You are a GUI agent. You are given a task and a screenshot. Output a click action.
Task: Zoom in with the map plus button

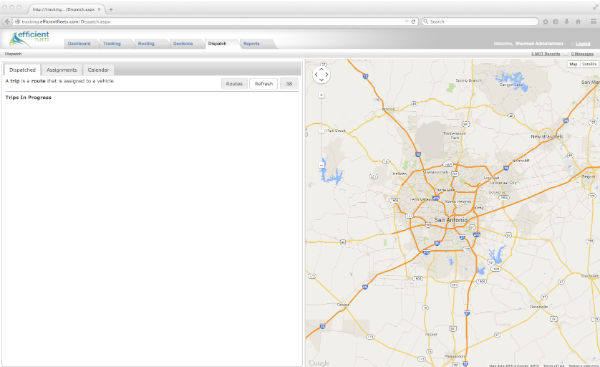coord(321,95)
